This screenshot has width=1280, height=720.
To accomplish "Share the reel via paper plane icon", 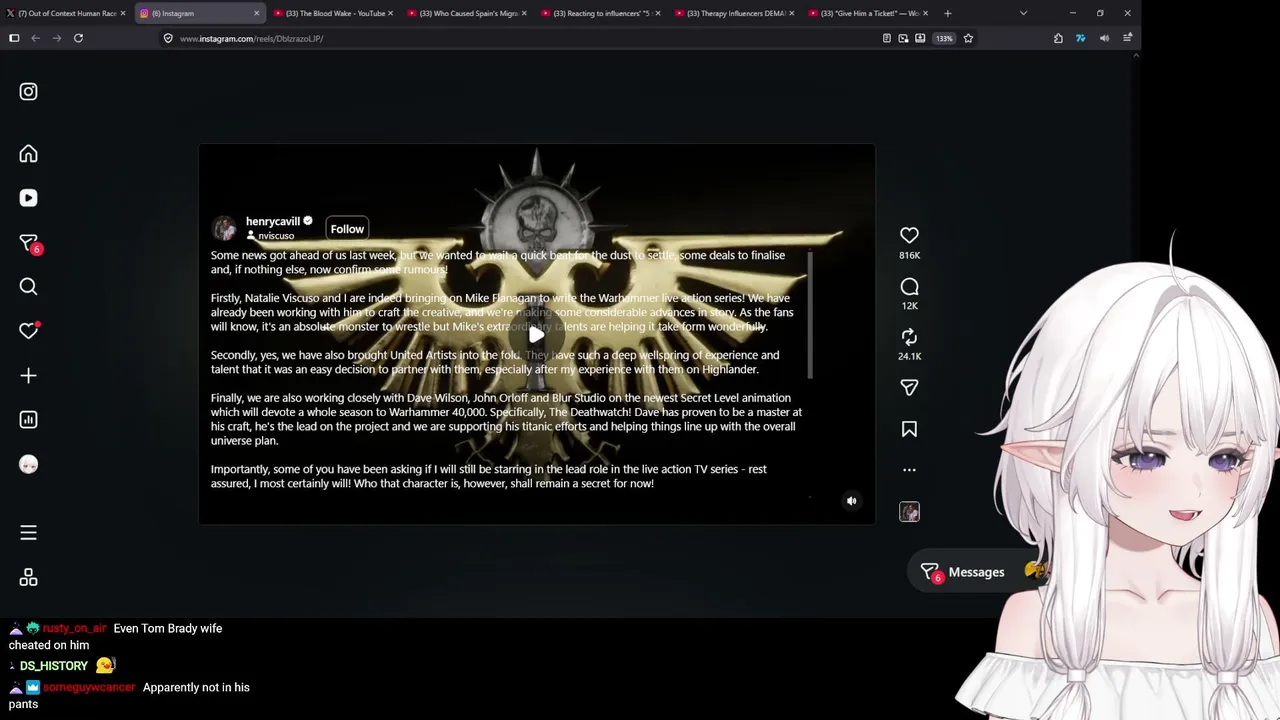I will [909, 387].
